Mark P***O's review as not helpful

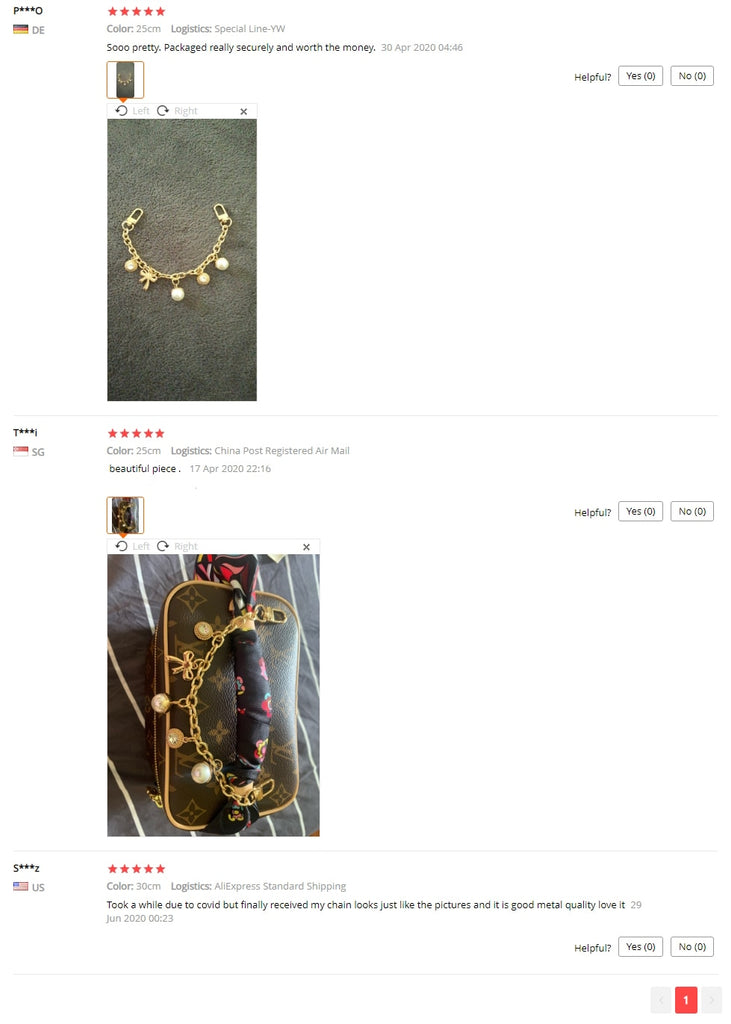692,76
